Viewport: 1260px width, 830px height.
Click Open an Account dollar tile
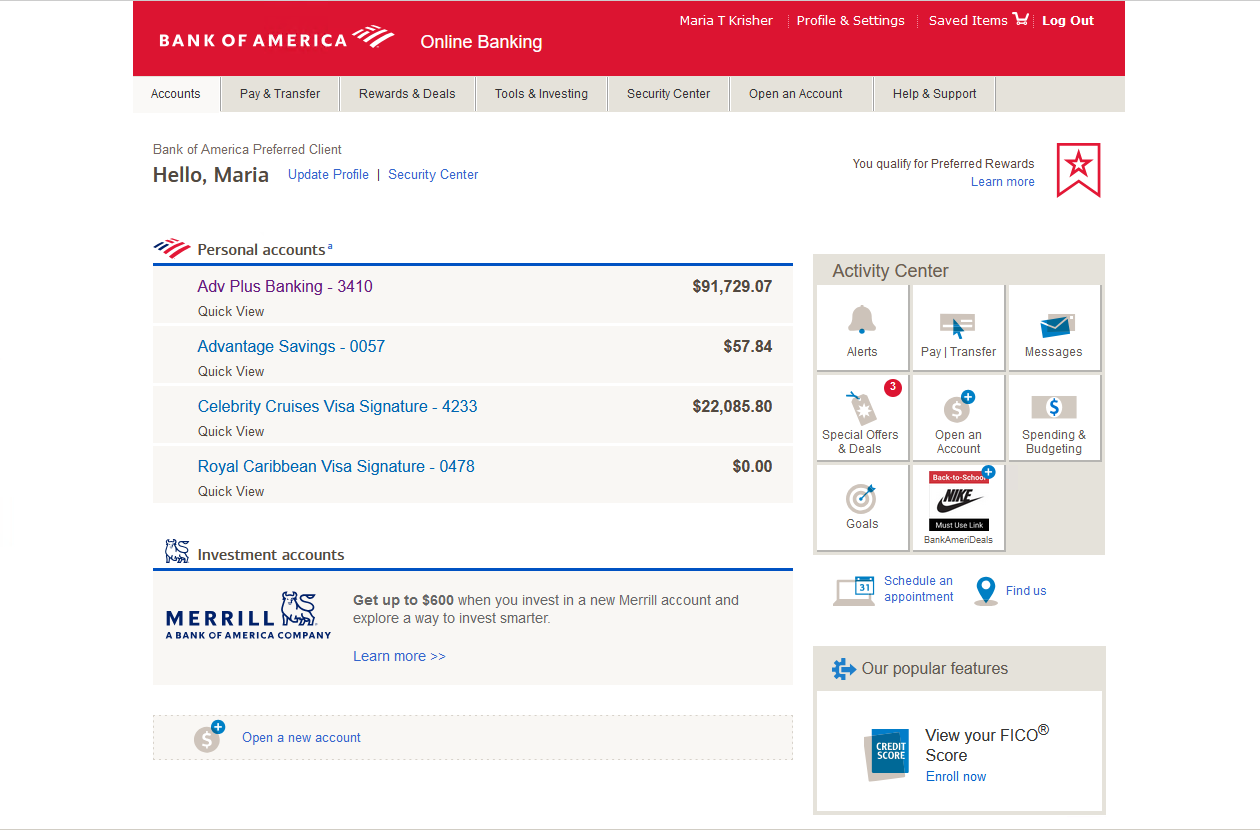958,418
